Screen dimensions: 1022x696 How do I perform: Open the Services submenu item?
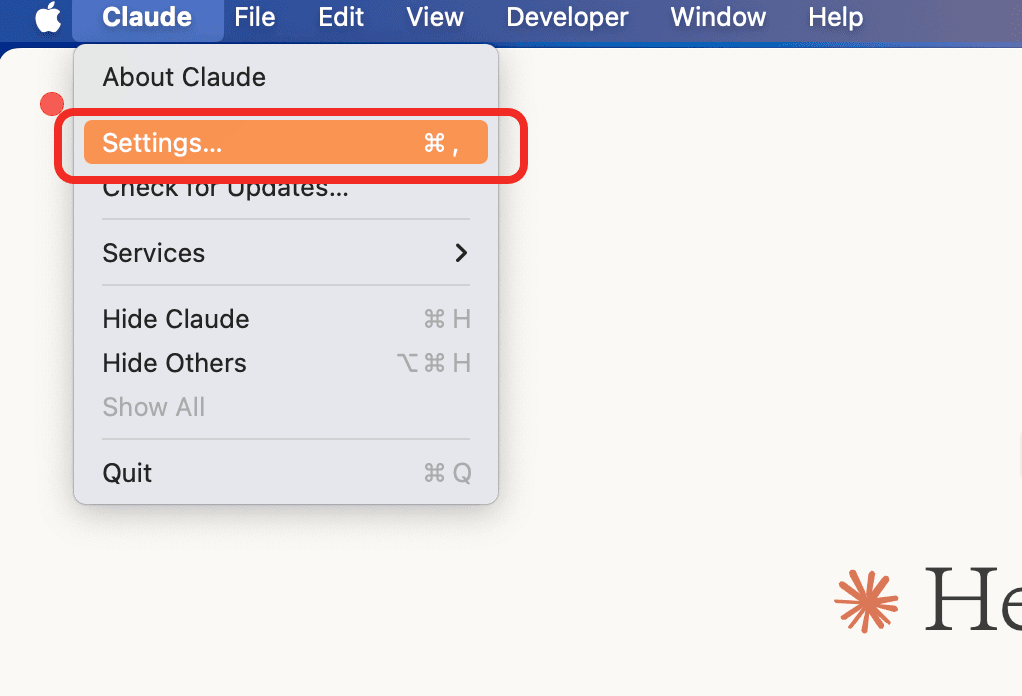coord(285,253)
